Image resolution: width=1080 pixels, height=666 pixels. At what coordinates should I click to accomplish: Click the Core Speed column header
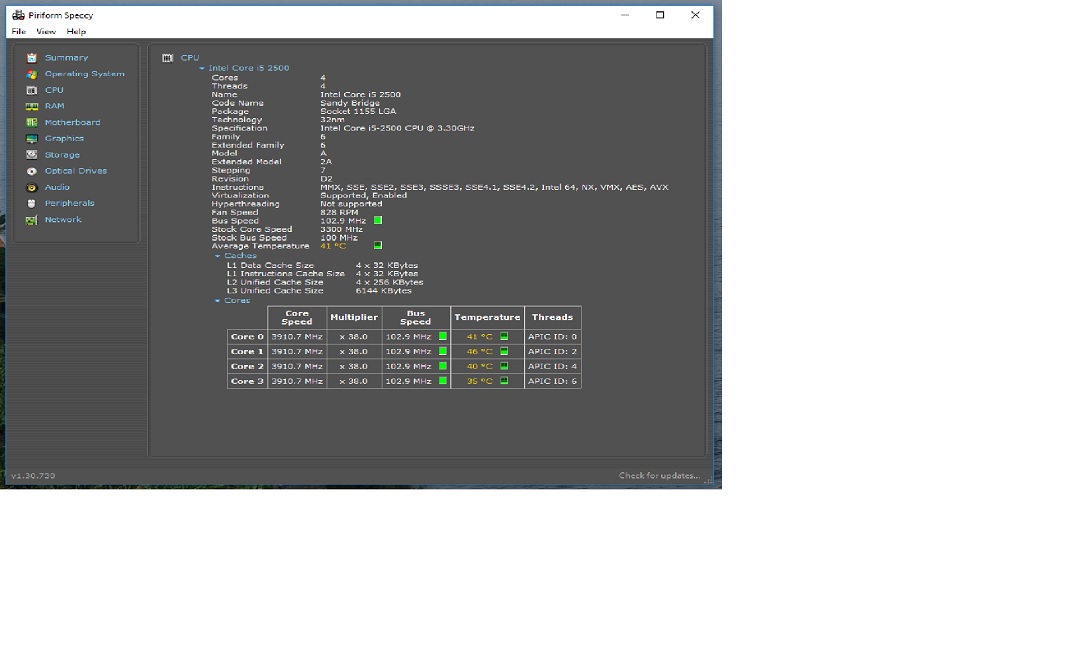[x=297, y=318]
